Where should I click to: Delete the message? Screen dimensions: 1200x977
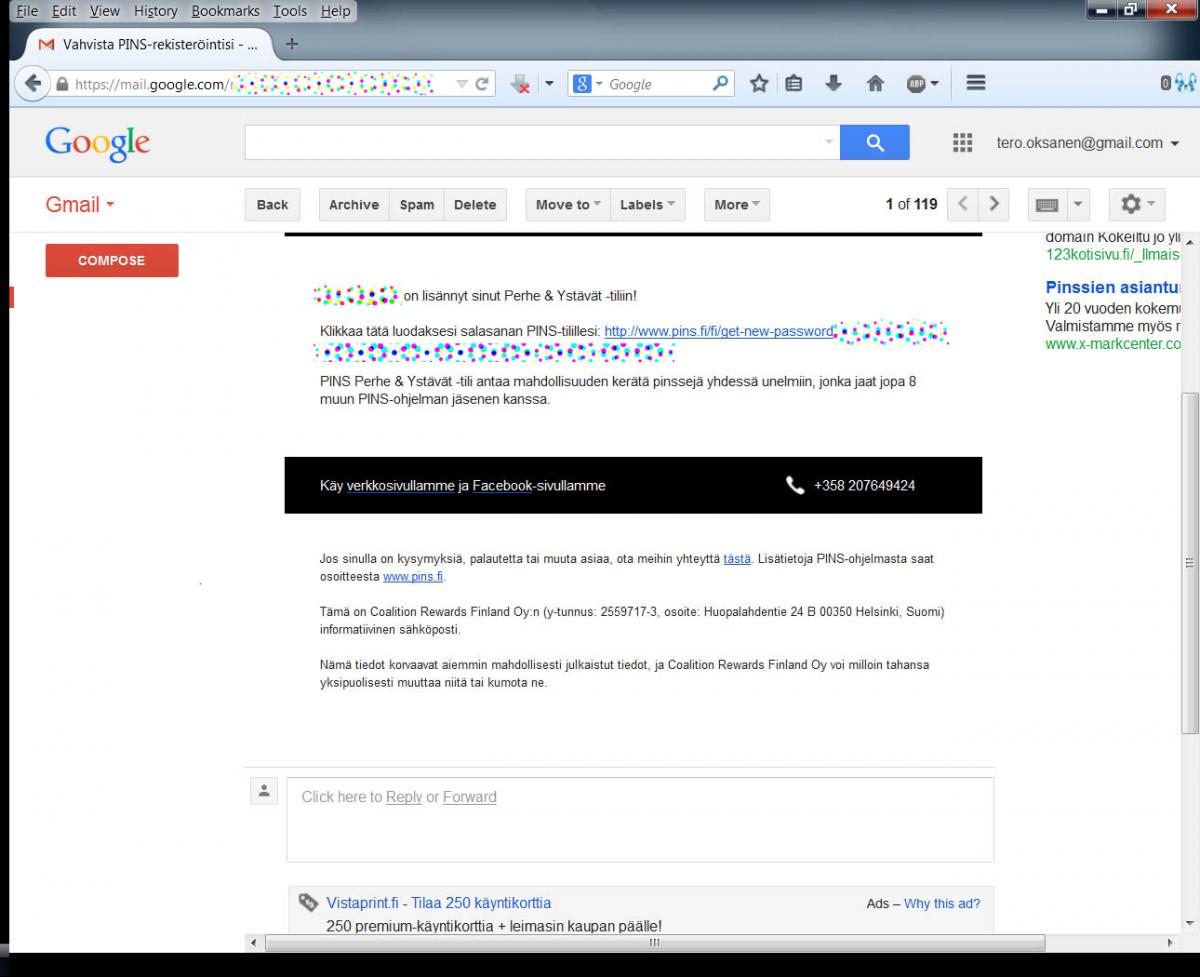[475, 204]
